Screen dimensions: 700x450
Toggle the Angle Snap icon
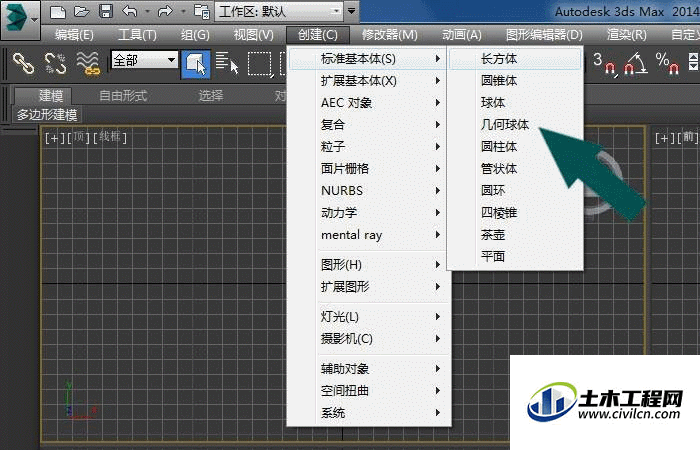pos(636,63)
